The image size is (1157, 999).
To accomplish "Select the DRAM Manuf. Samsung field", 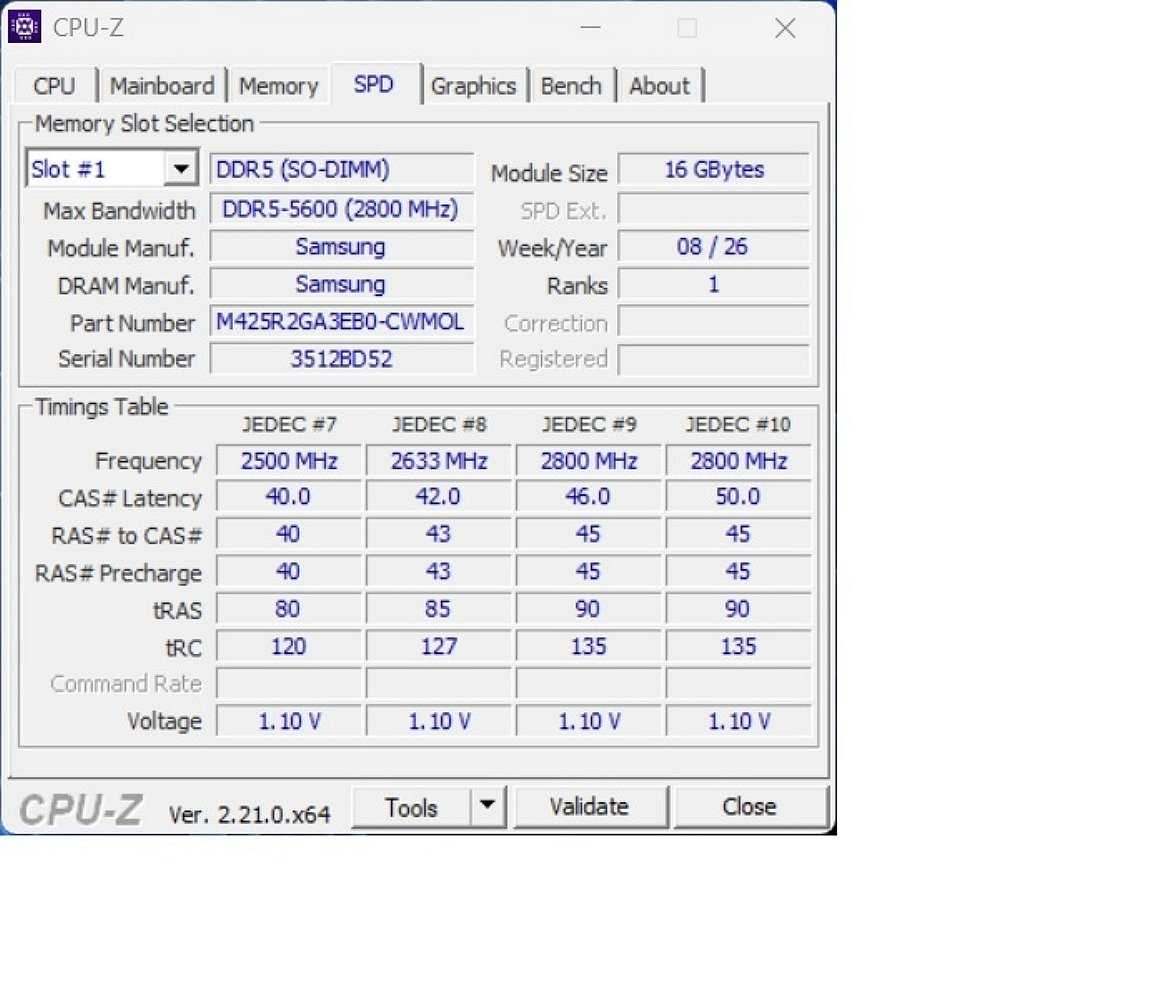I will point(341,284).
